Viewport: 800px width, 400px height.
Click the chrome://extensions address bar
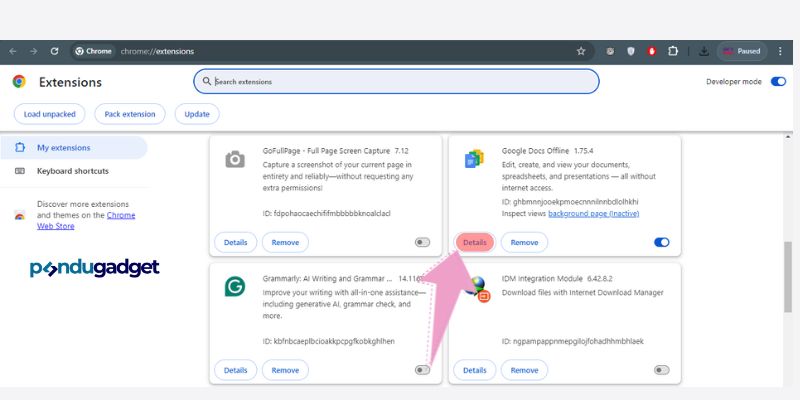coord(332,51)
